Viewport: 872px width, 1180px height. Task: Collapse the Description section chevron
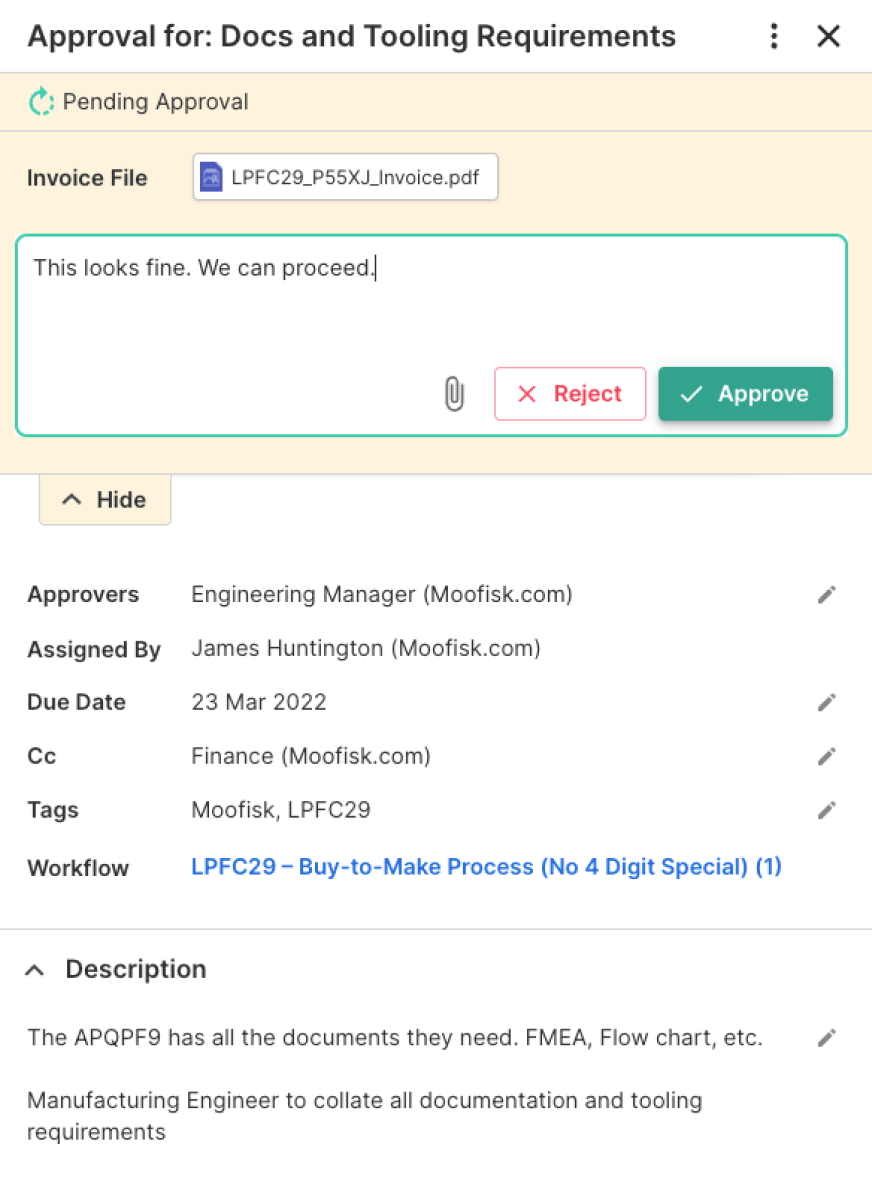point(34,968)
